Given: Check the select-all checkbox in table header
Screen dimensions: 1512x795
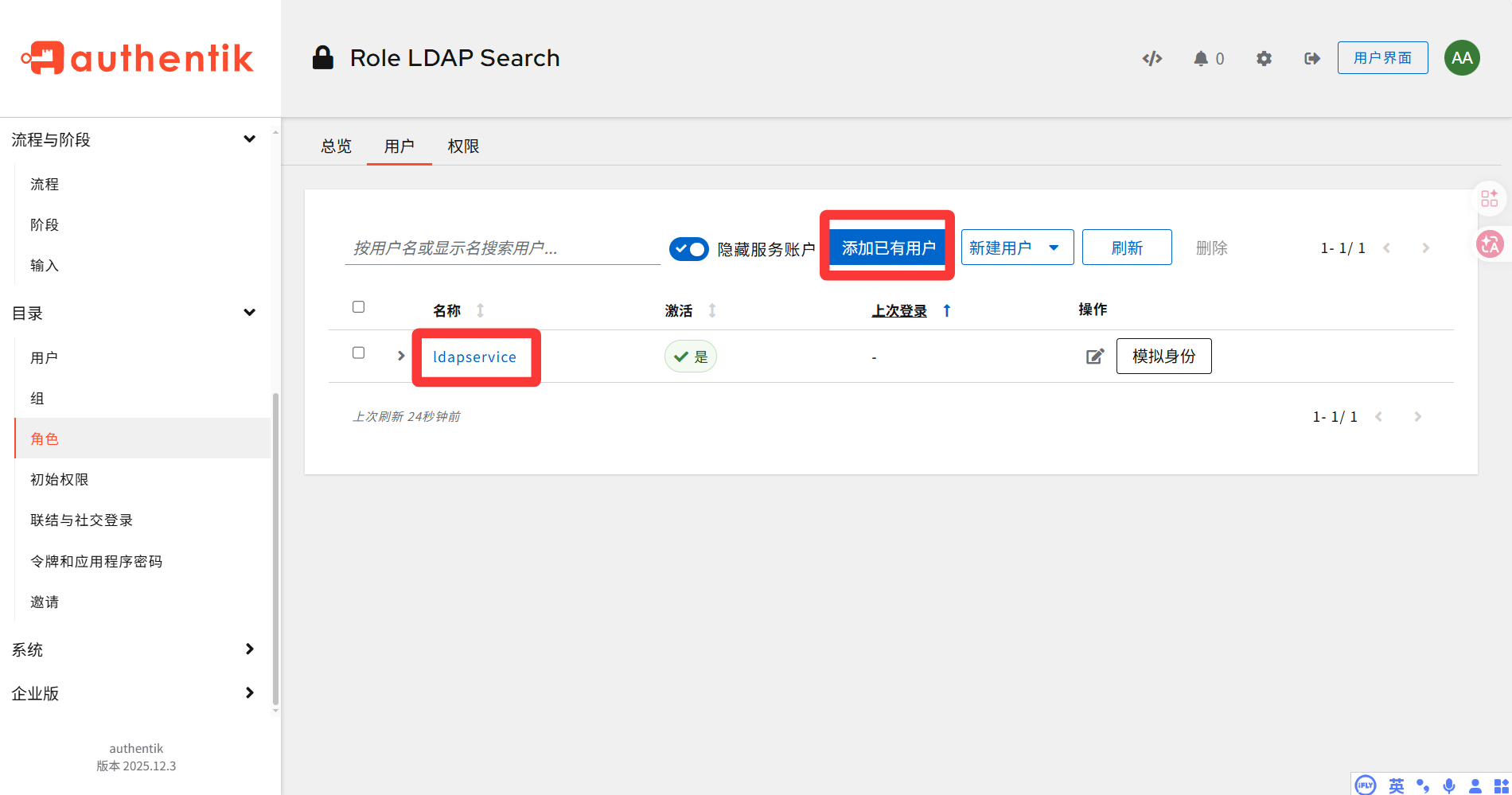Looking at the screenshot, I should click(358, 307).
